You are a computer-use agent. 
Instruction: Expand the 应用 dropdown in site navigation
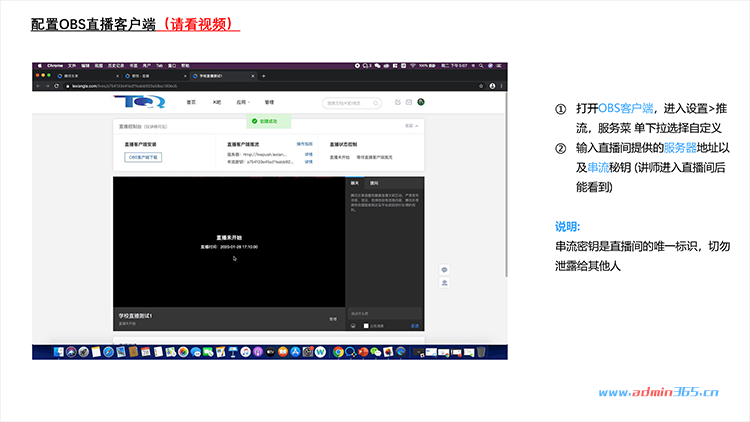tap(243, 102)
